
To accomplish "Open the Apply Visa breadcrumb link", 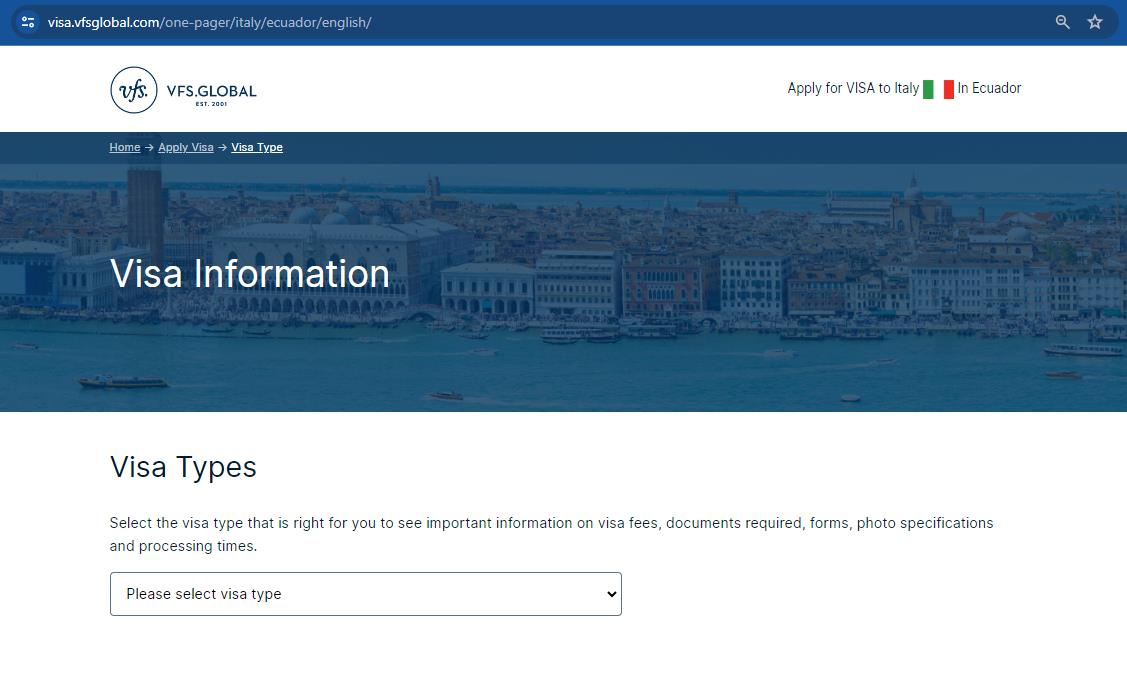I will (x=186, y=147).
